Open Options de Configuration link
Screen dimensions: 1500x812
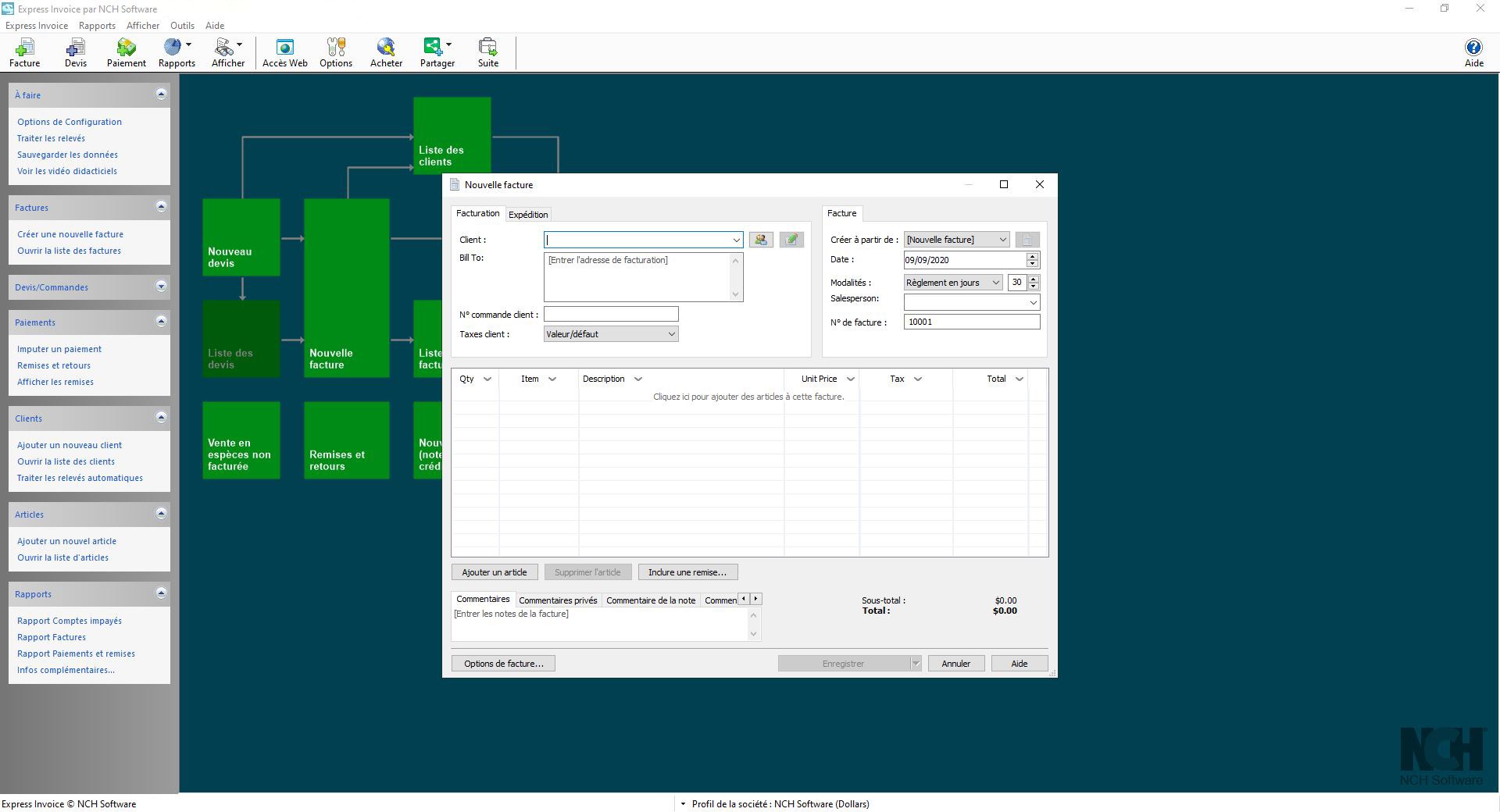(70, 122)
